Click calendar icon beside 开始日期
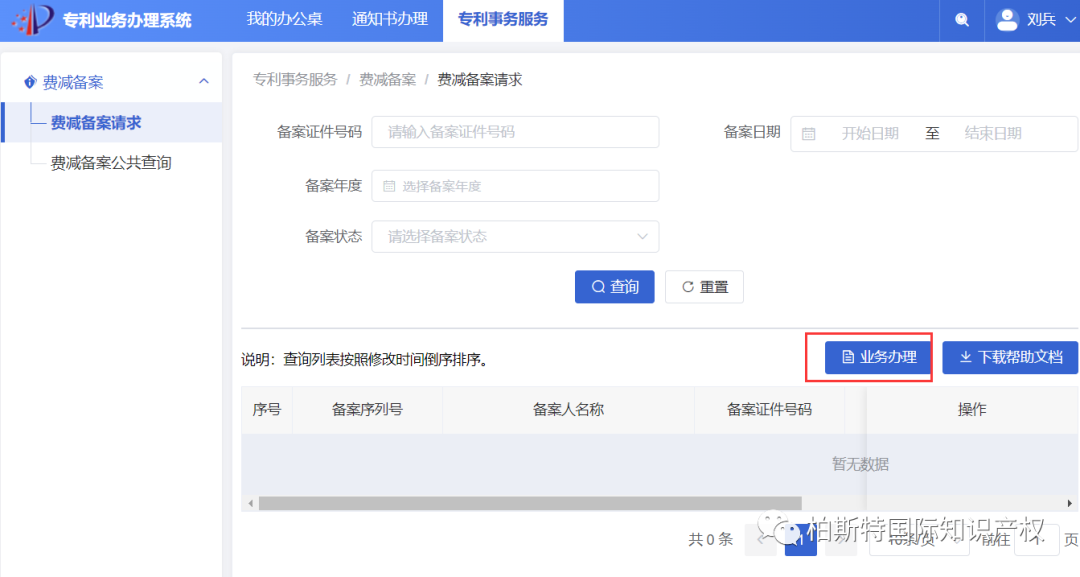Screen dimensions: 1080x577 [x=809, y=132]
